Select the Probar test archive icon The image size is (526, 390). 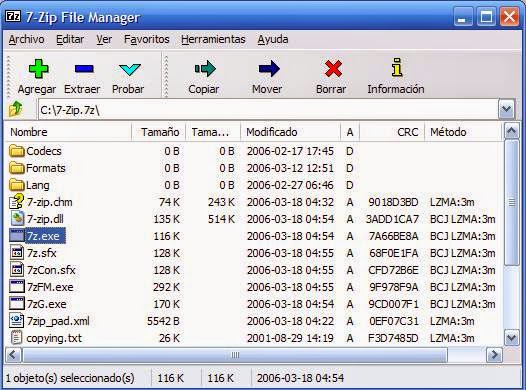tap(129, 69)
